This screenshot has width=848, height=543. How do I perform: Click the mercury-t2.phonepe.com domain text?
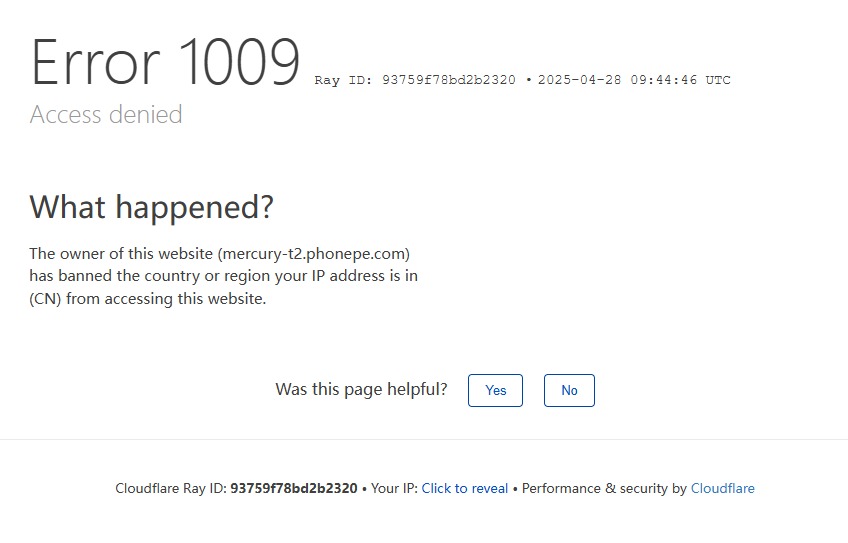tap(313, 254)
